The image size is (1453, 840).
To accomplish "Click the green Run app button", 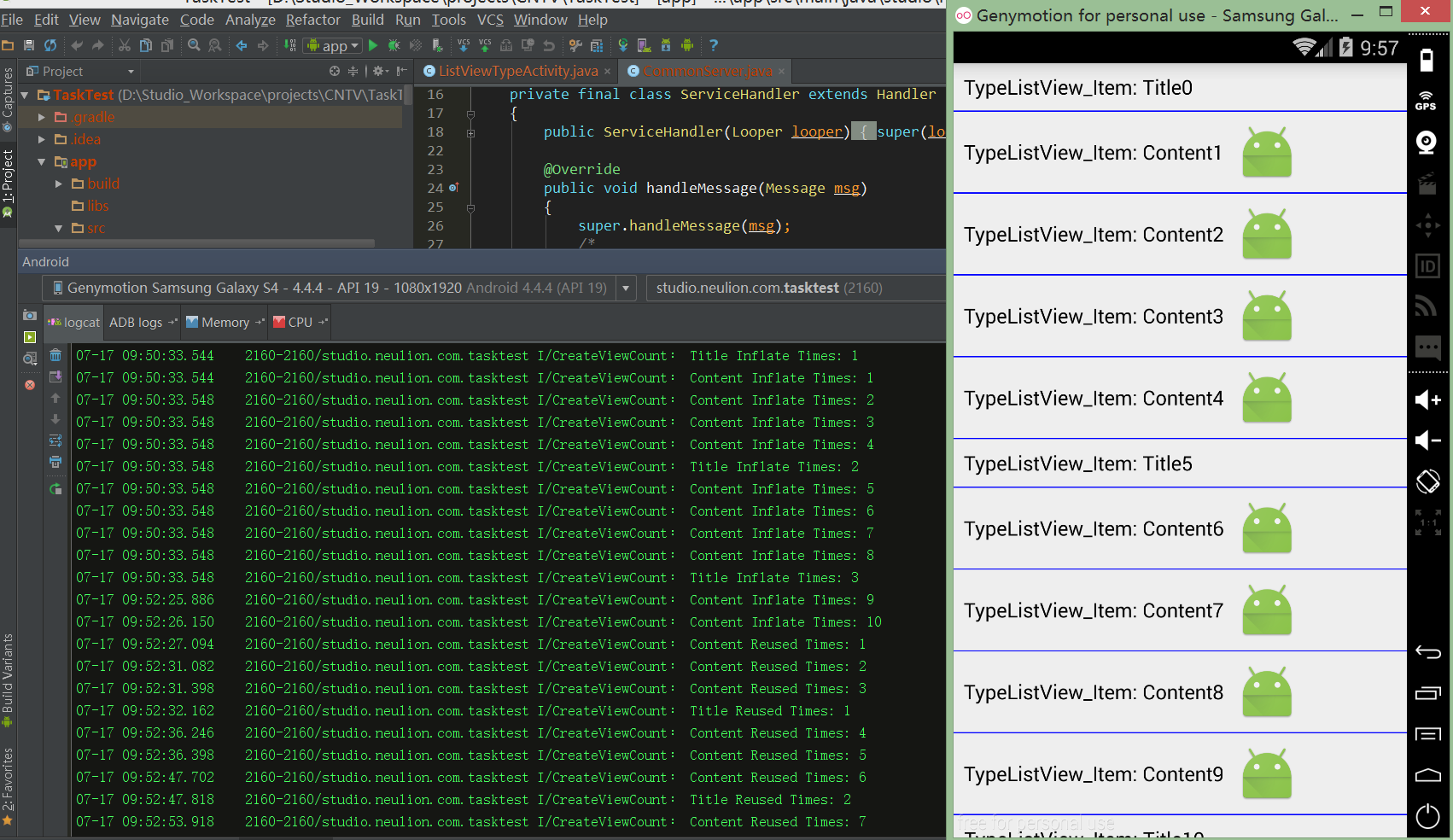I will pos(372,45).
